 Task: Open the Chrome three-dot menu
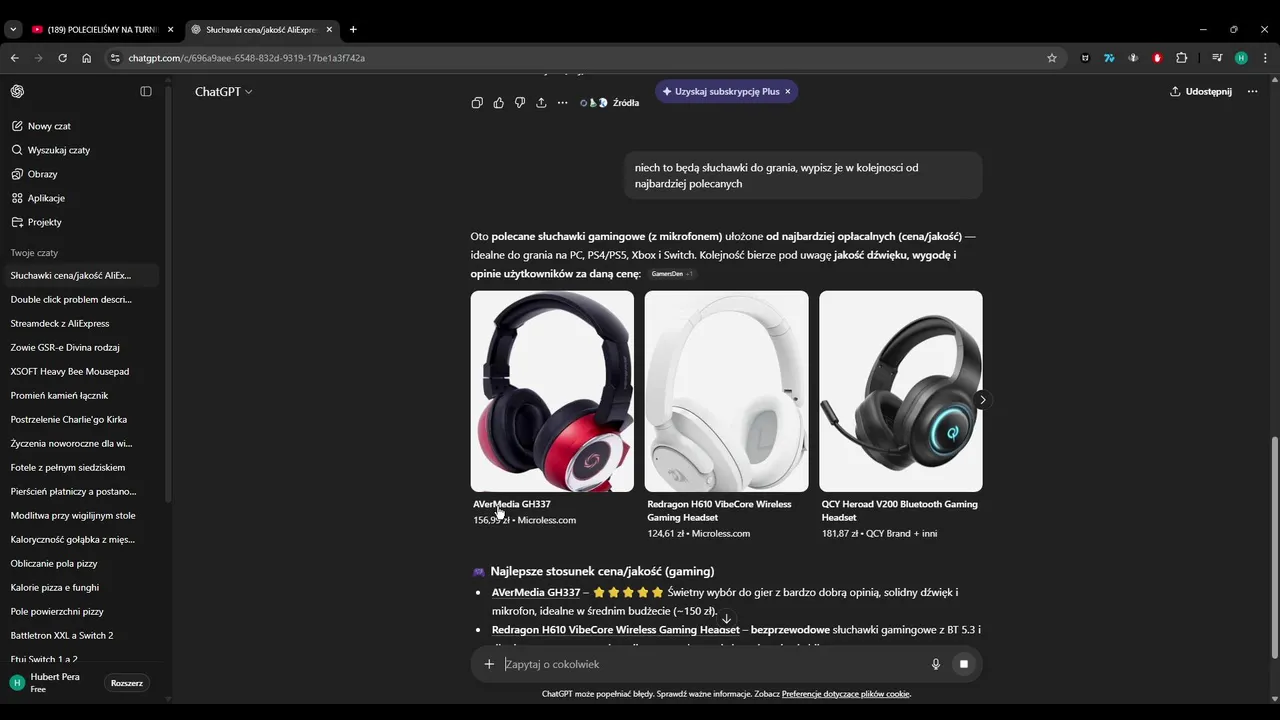click(x=1266, y=58)
